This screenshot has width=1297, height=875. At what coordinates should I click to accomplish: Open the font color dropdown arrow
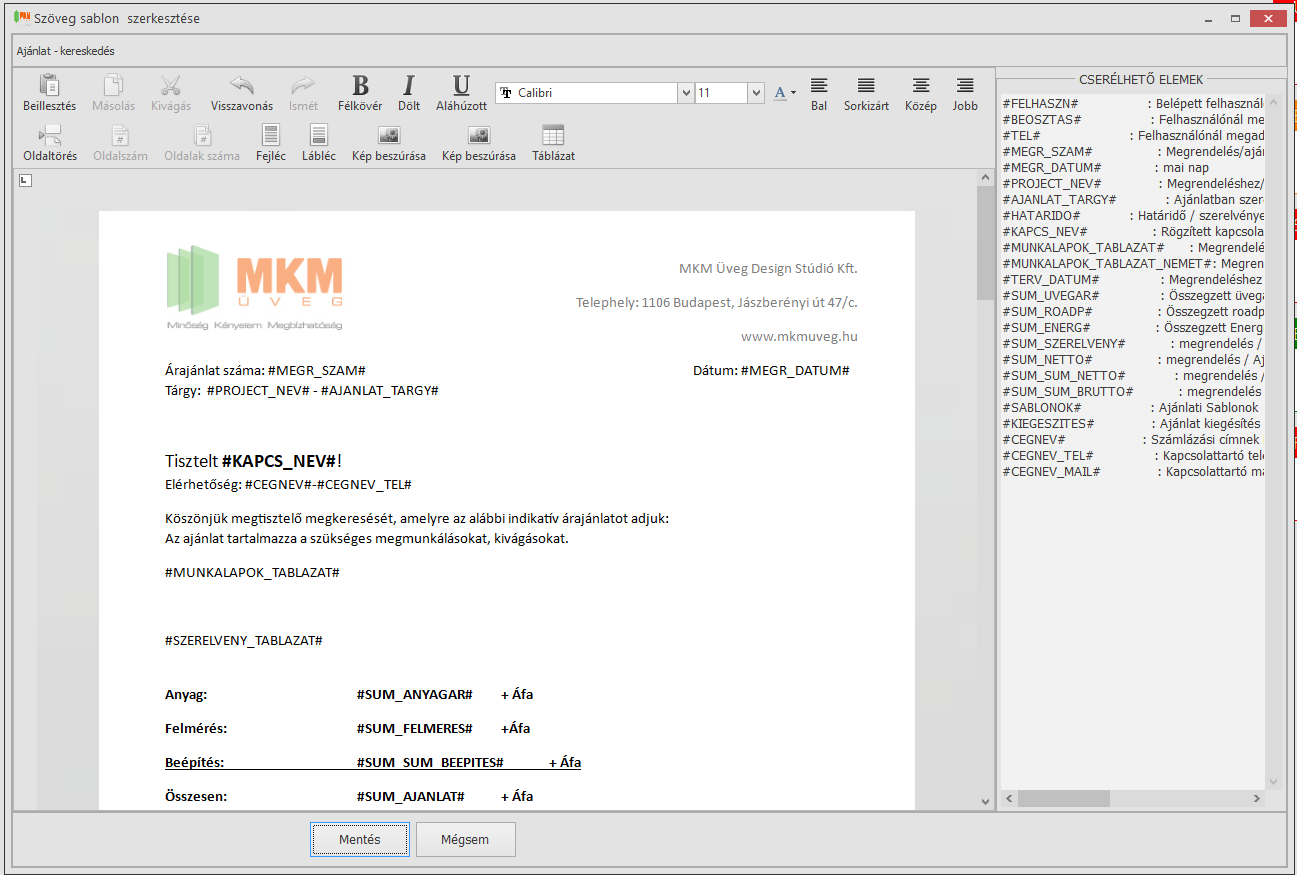(x=793, y=93)
